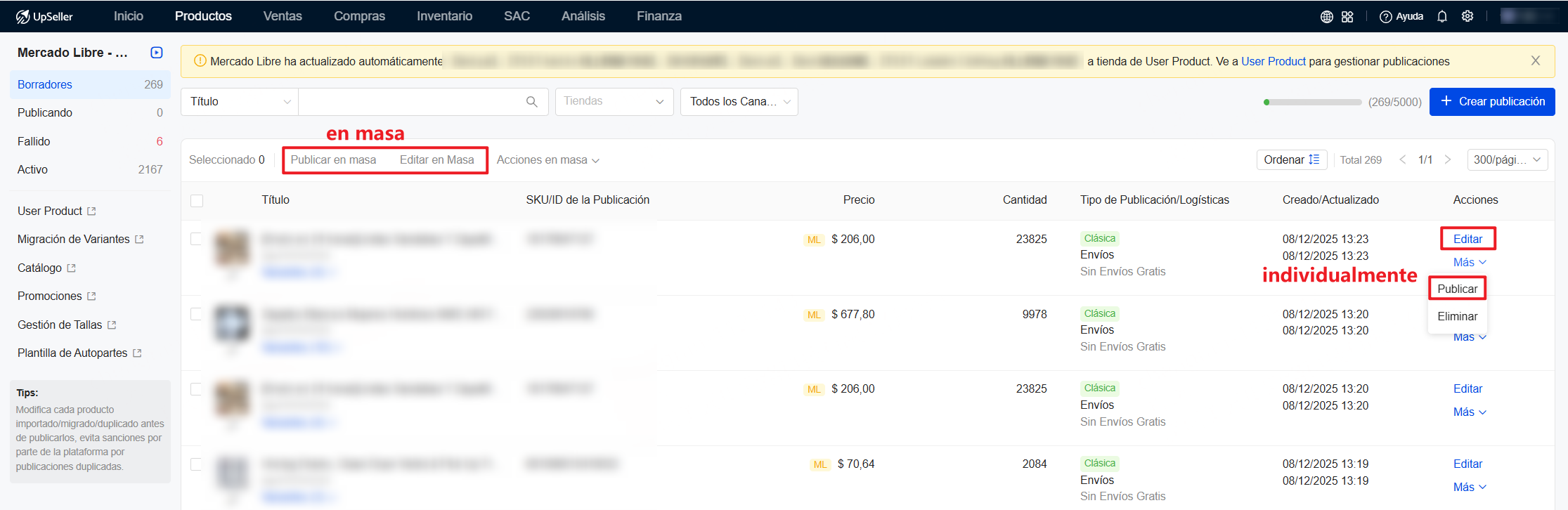Click the notification bell icon
Screen dimensions: 1568x510
(1442, 17)
